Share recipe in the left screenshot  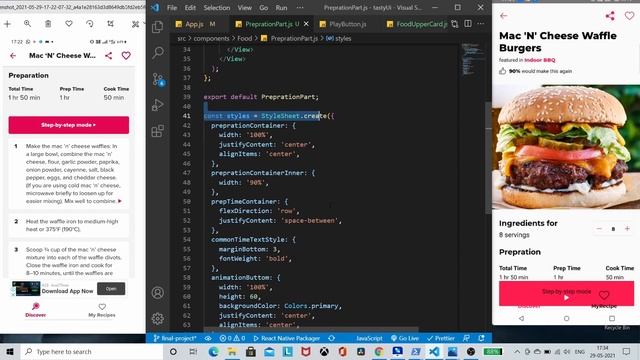109,56
